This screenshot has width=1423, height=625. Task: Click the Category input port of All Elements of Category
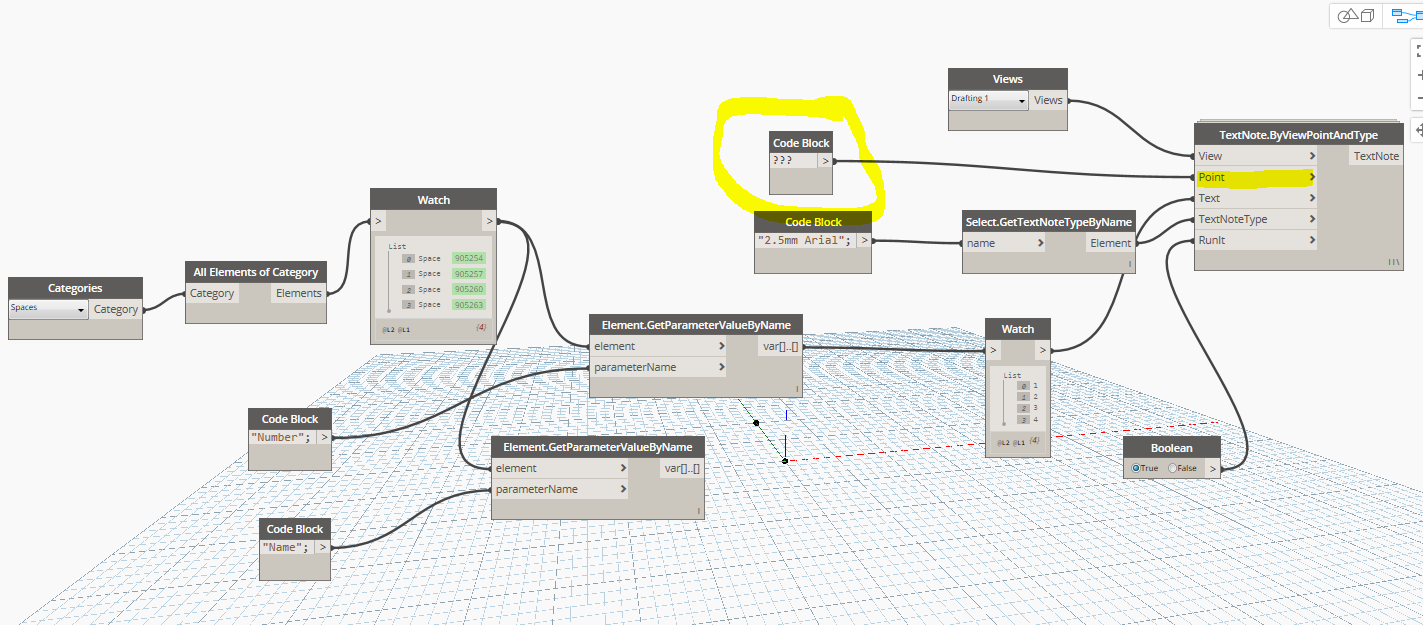(x=213, y=293)
